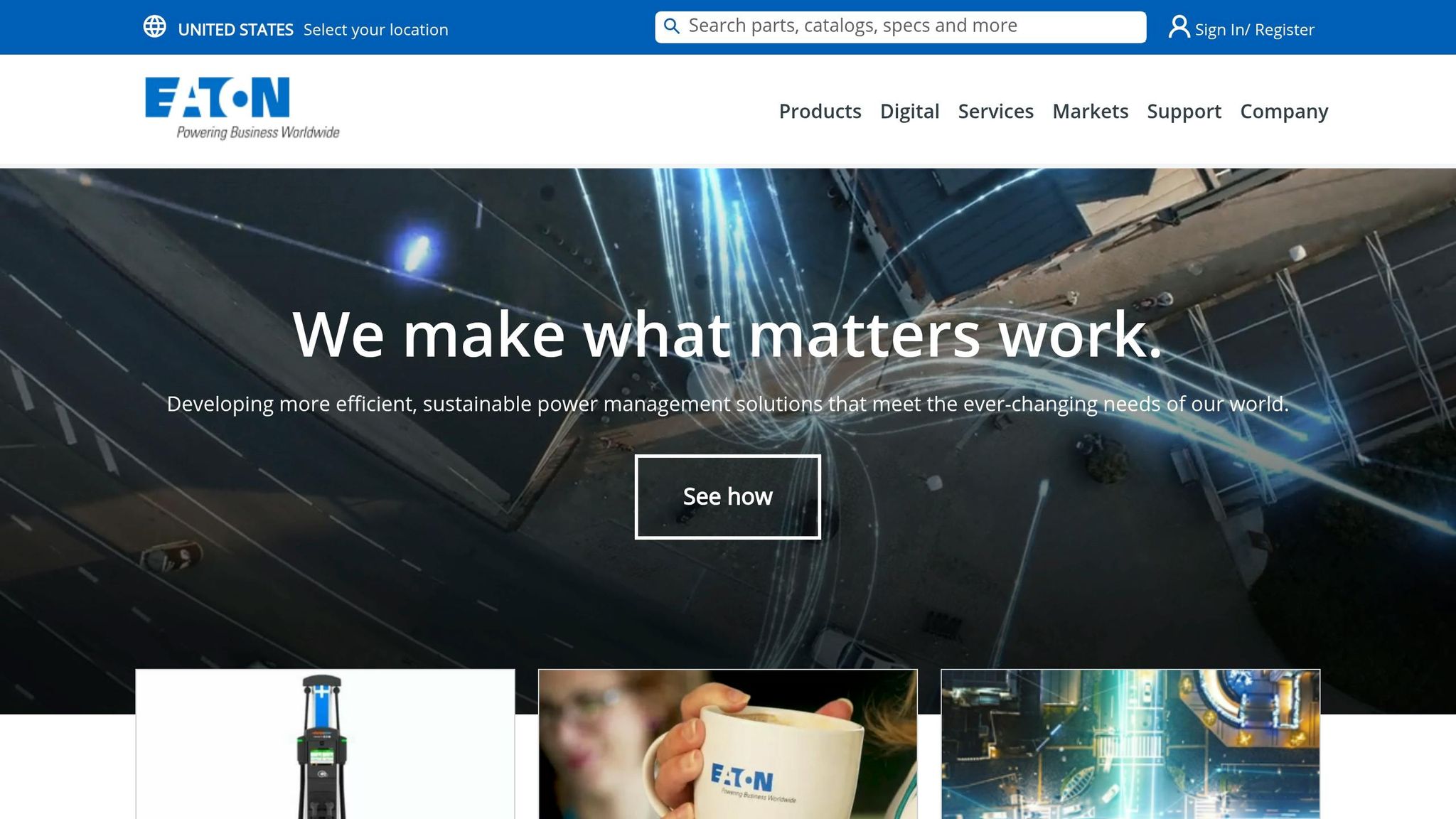The image size is (1456, 819).
Task: Open the Support menu
Action: click(x=1184, y=112)
